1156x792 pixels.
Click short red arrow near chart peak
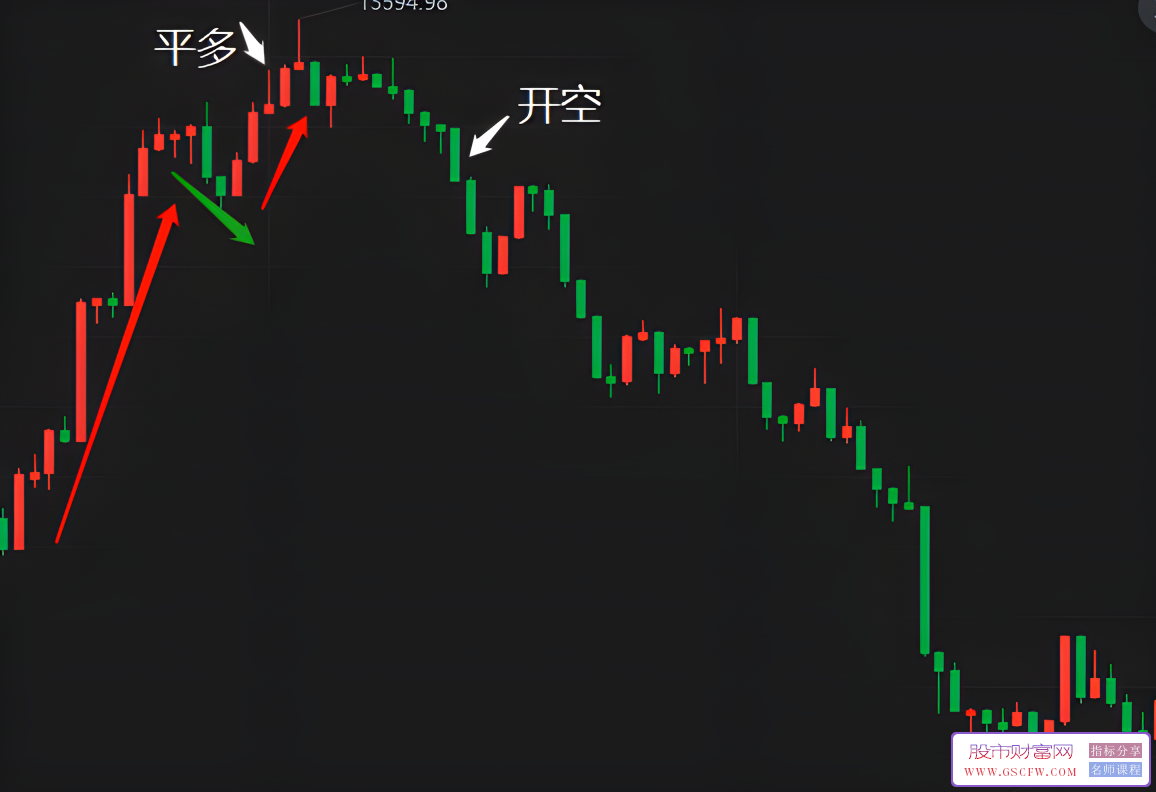click(285, 162)
